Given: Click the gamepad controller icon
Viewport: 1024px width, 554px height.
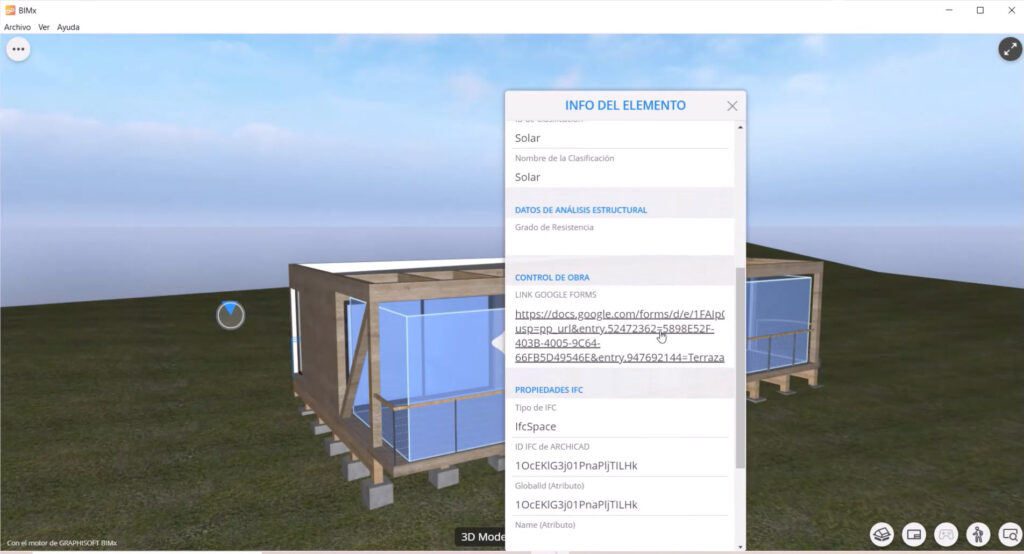Looking at the screenshot, I should tap(946, 534).
